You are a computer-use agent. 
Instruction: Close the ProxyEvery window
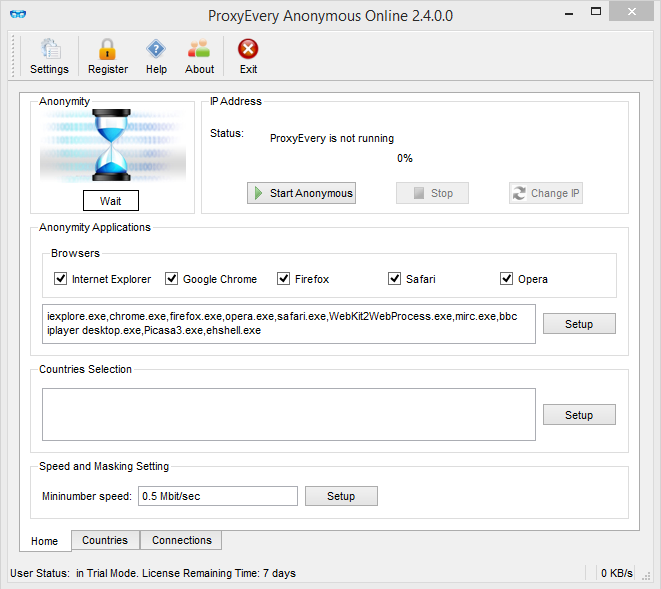(631, 12)
